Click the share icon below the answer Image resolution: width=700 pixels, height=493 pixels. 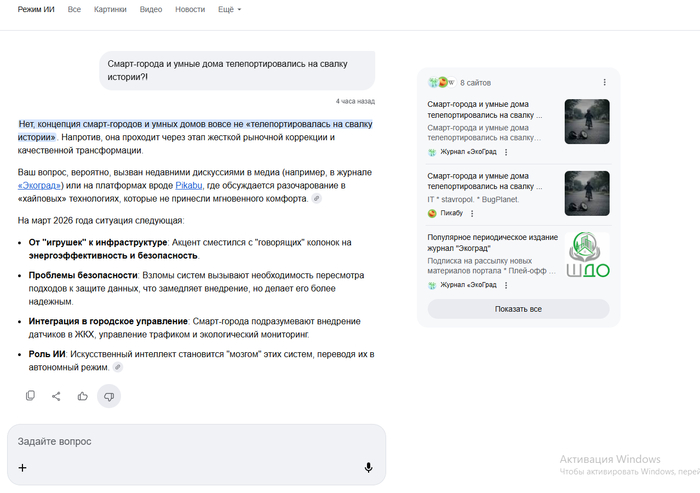click(x=56, y=396)
